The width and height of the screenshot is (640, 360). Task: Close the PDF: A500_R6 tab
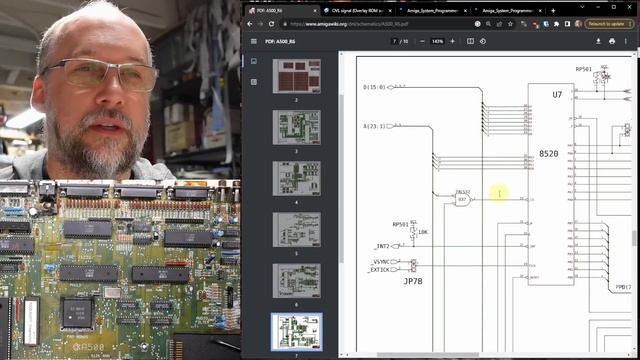(315, 11)
